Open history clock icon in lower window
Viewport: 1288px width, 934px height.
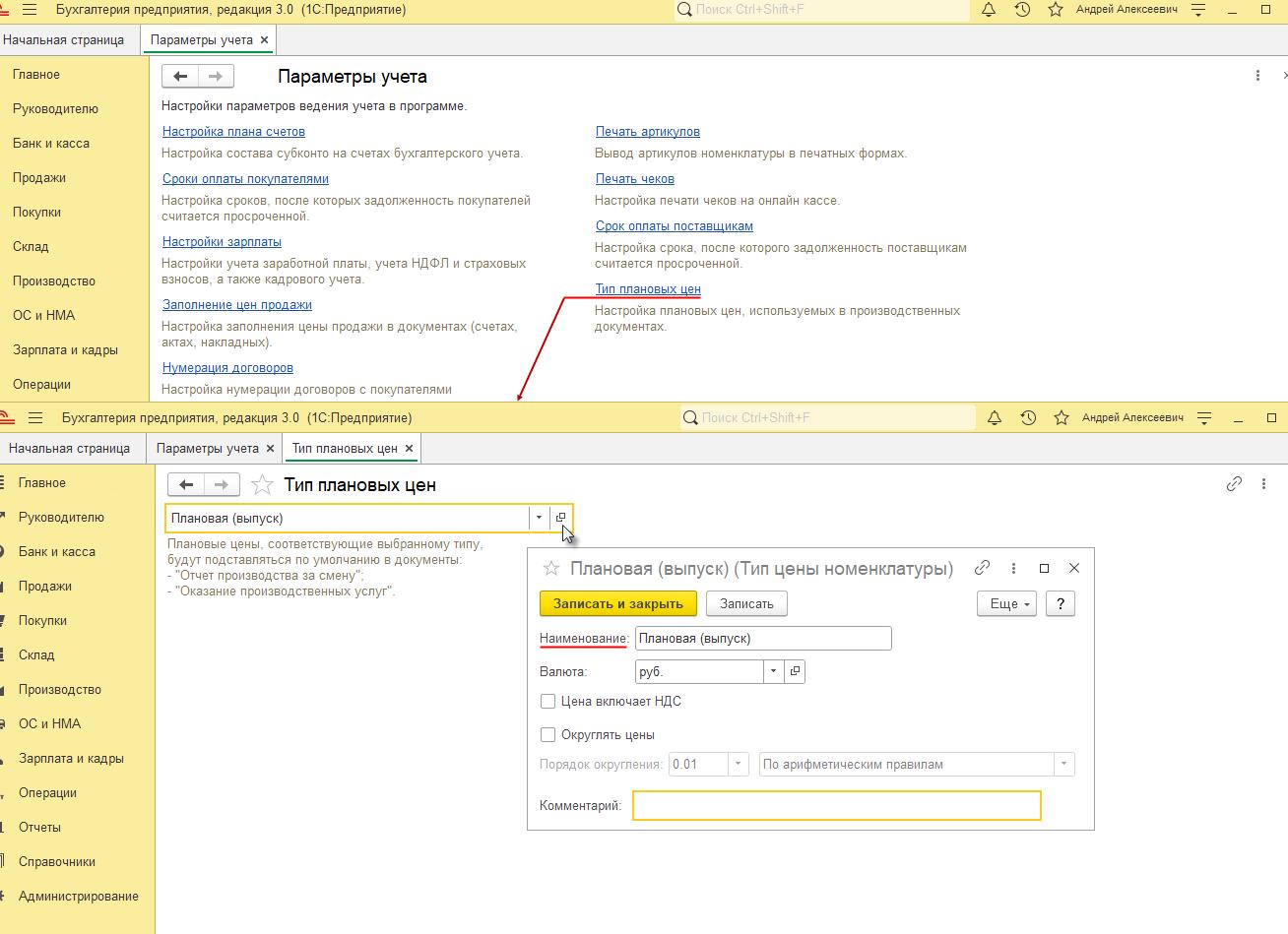[x=1028, y=418]
